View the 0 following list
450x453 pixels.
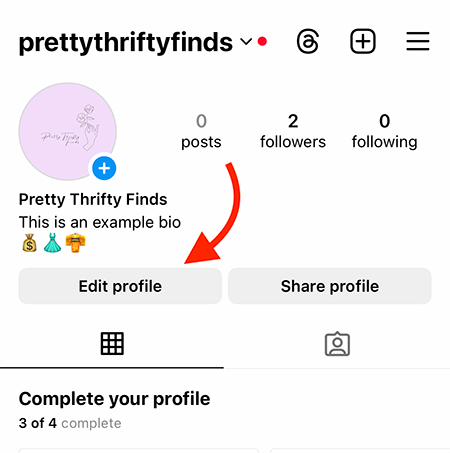[x=384, y=131]
